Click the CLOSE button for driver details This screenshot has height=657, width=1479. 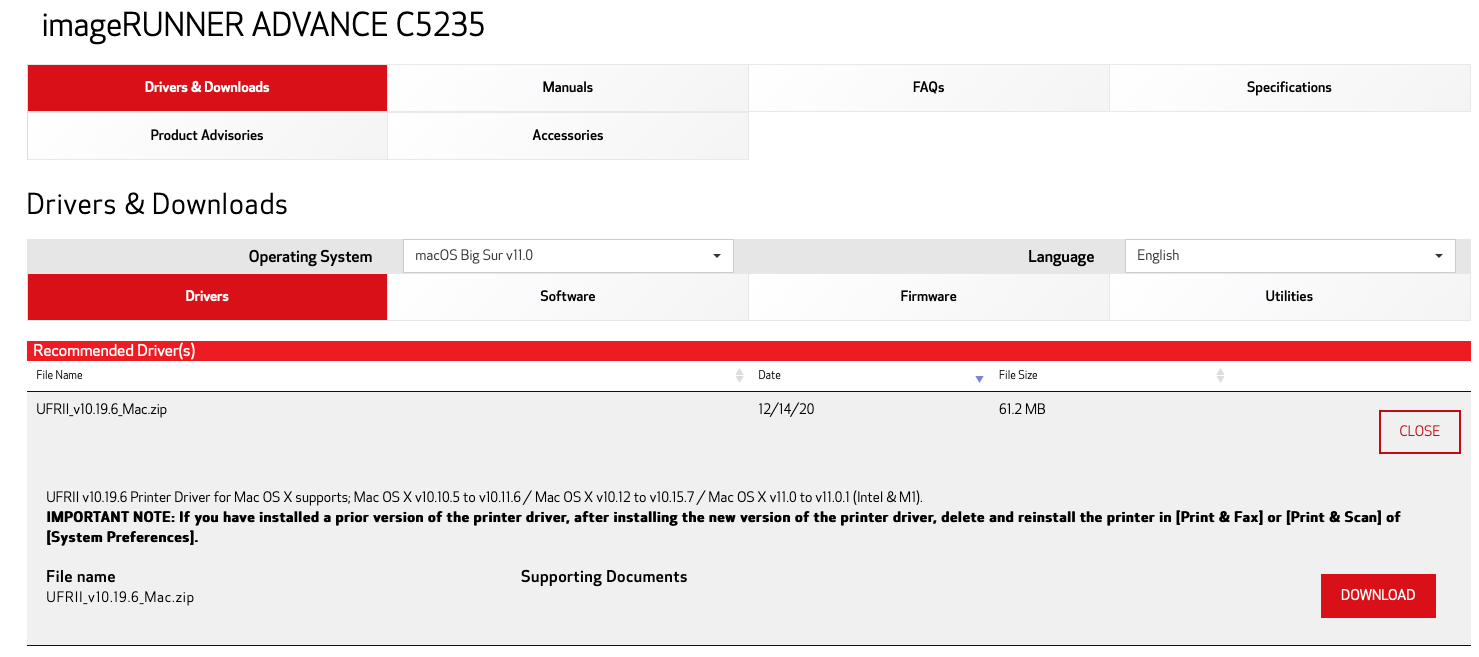(1419, 432)
